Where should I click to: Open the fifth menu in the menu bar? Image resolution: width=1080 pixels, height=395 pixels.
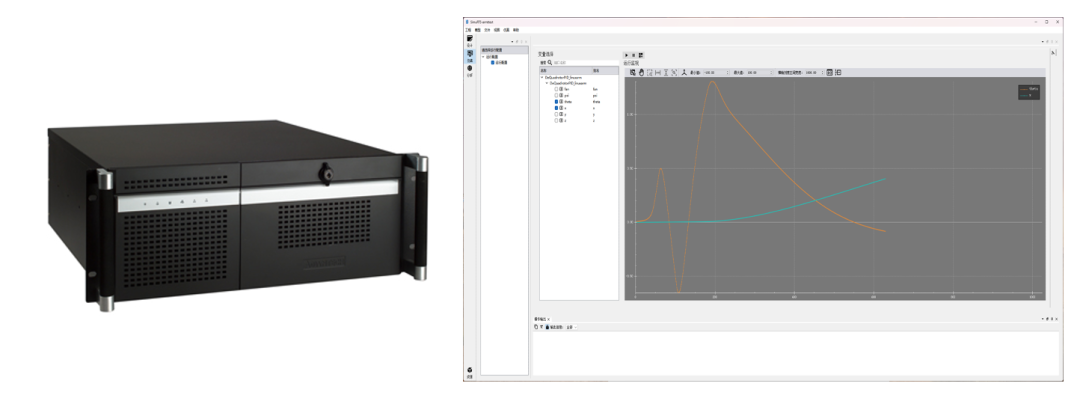pos(506,30)
